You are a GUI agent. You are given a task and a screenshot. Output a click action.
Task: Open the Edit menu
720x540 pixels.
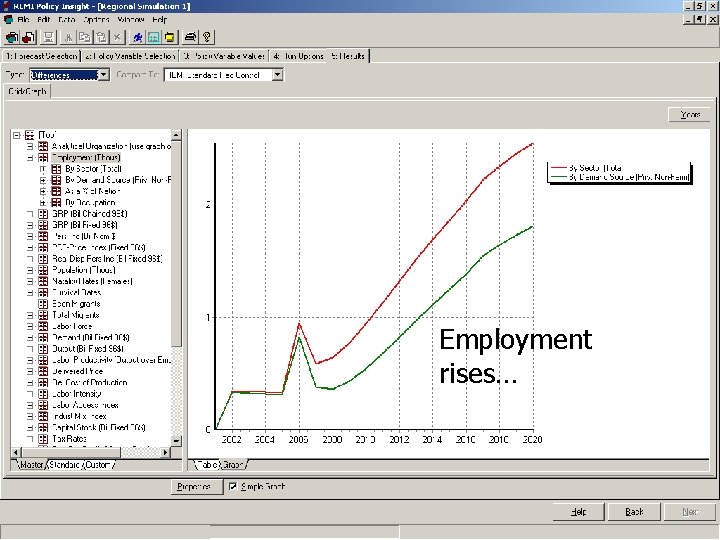click(x=44, y=20)
